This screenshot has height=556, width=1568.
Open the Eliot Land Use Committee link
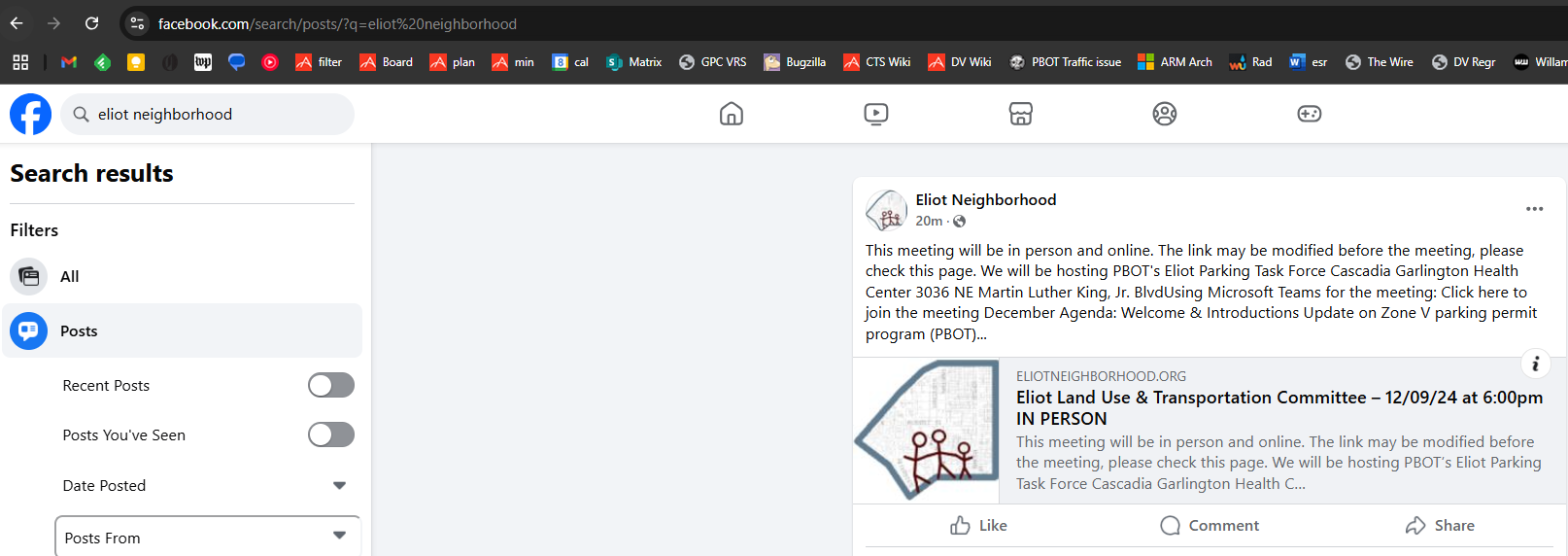[1278, 408]
